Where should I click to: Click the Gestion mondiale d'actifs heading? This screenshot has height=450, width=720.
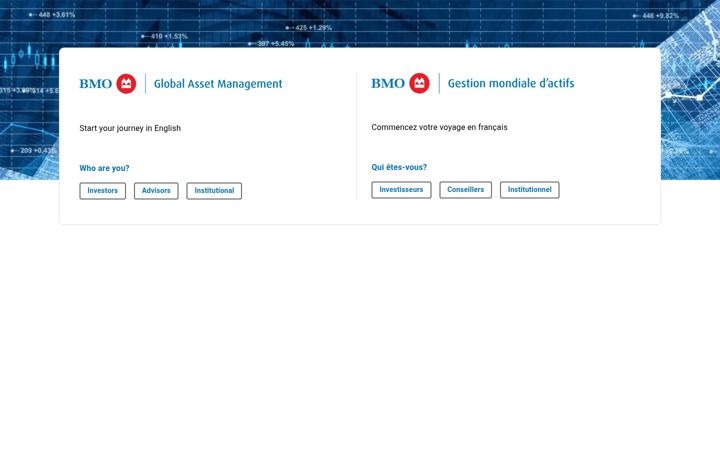tap(511, 84)
